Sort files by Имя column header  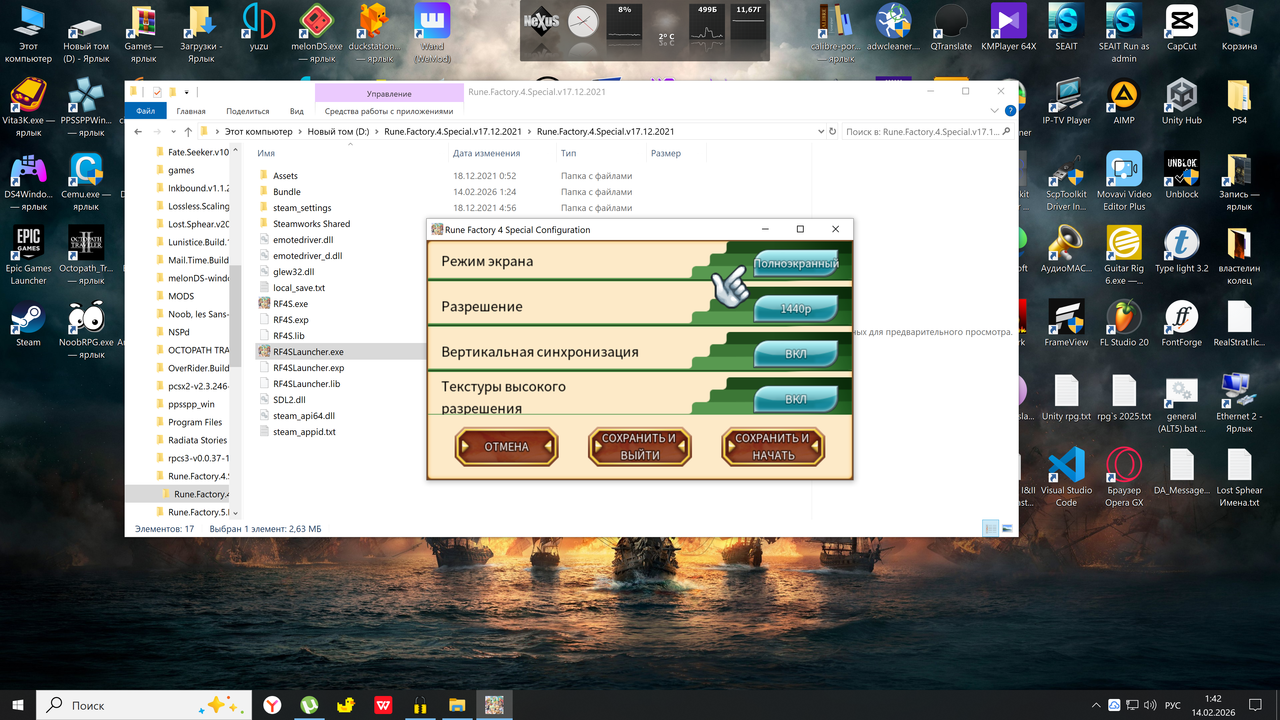click(x=348, y=153)
